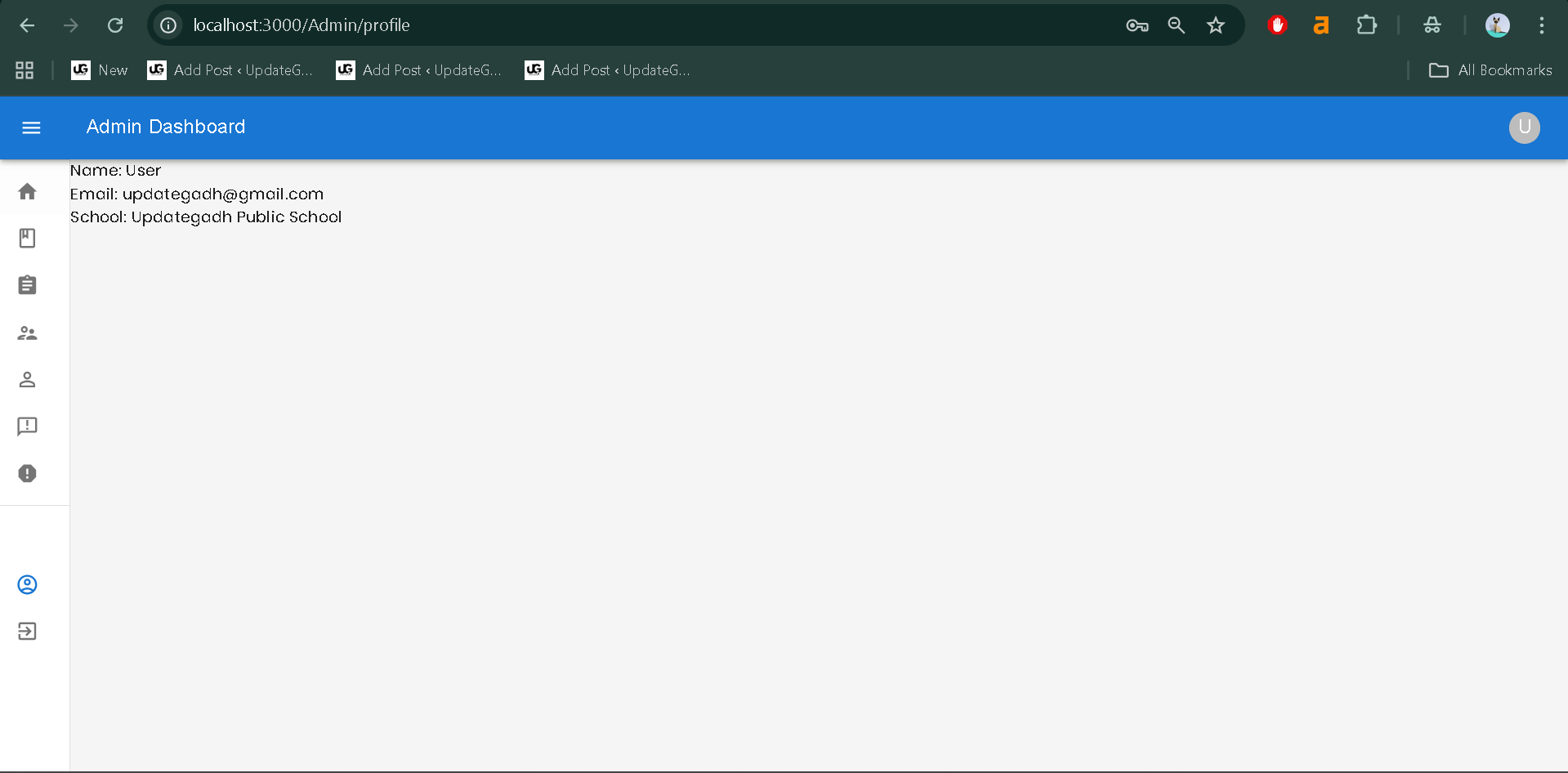
Task: Select the Teachers person icon
Action: click(x=27, y=379)
